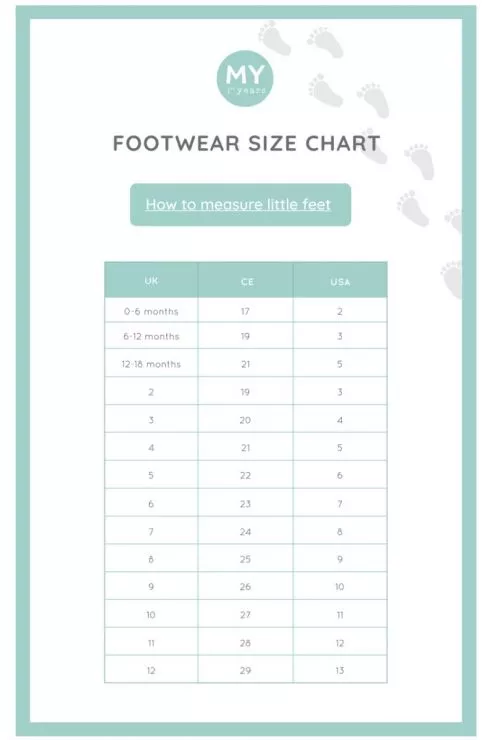Click the FOOTWEAR SIZE CHART heading
493x740 pixels.
click(x=247, y=143)
